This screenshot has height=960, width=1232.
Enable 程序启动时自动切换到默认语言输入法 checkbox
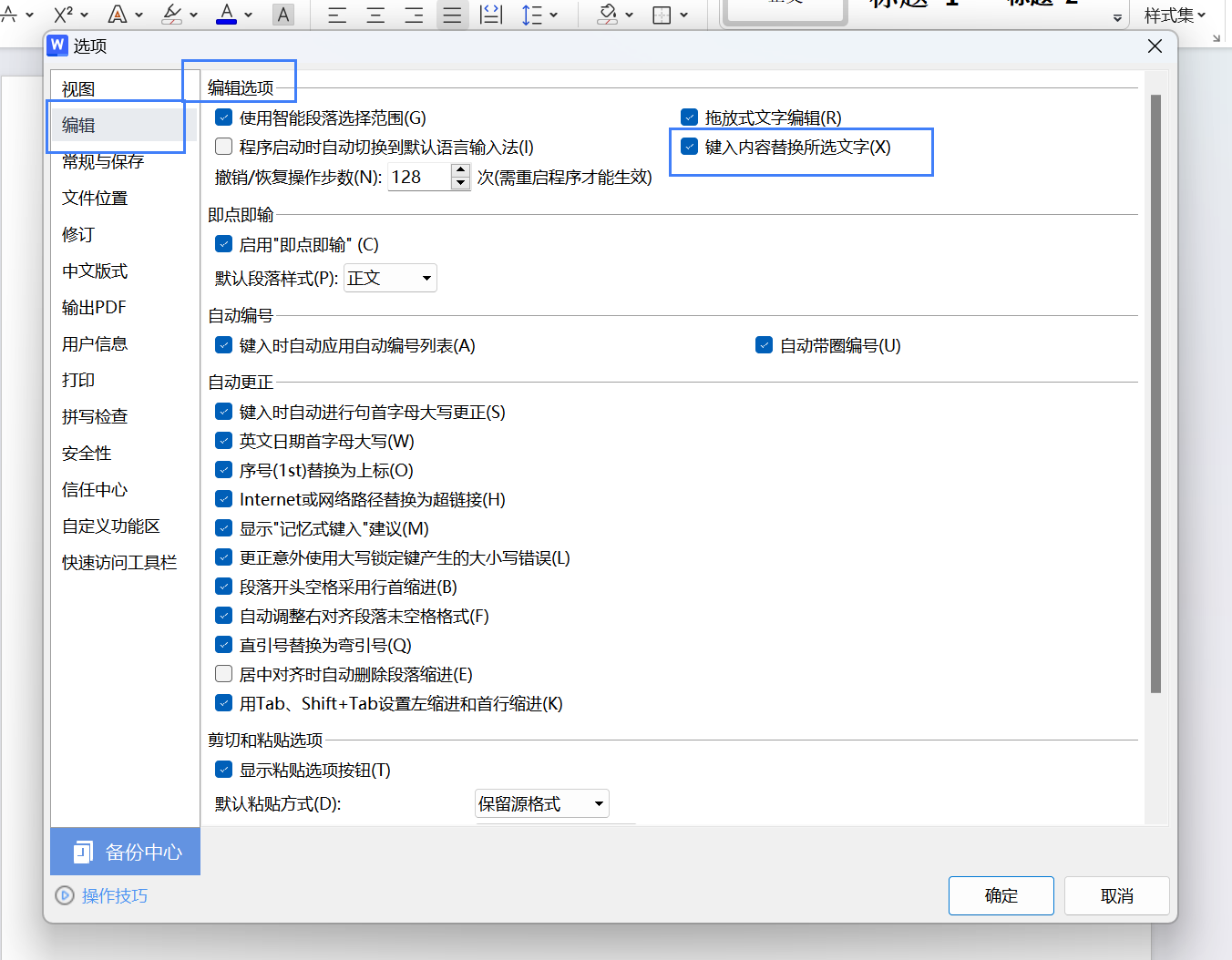coord(223,147)
